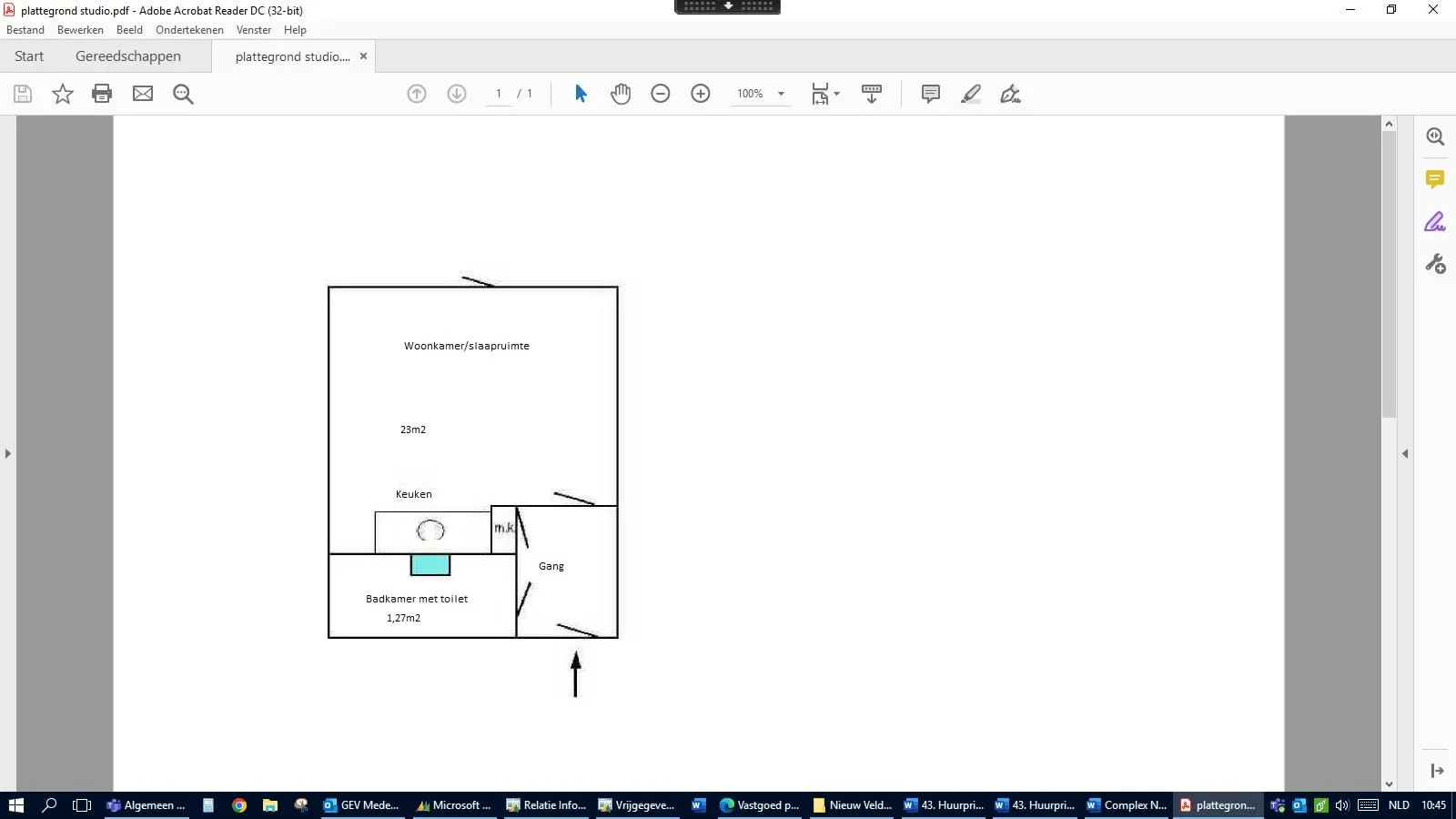Open the find text magnifier tool
The image size is (1456, 819).
tap(183, 94)
